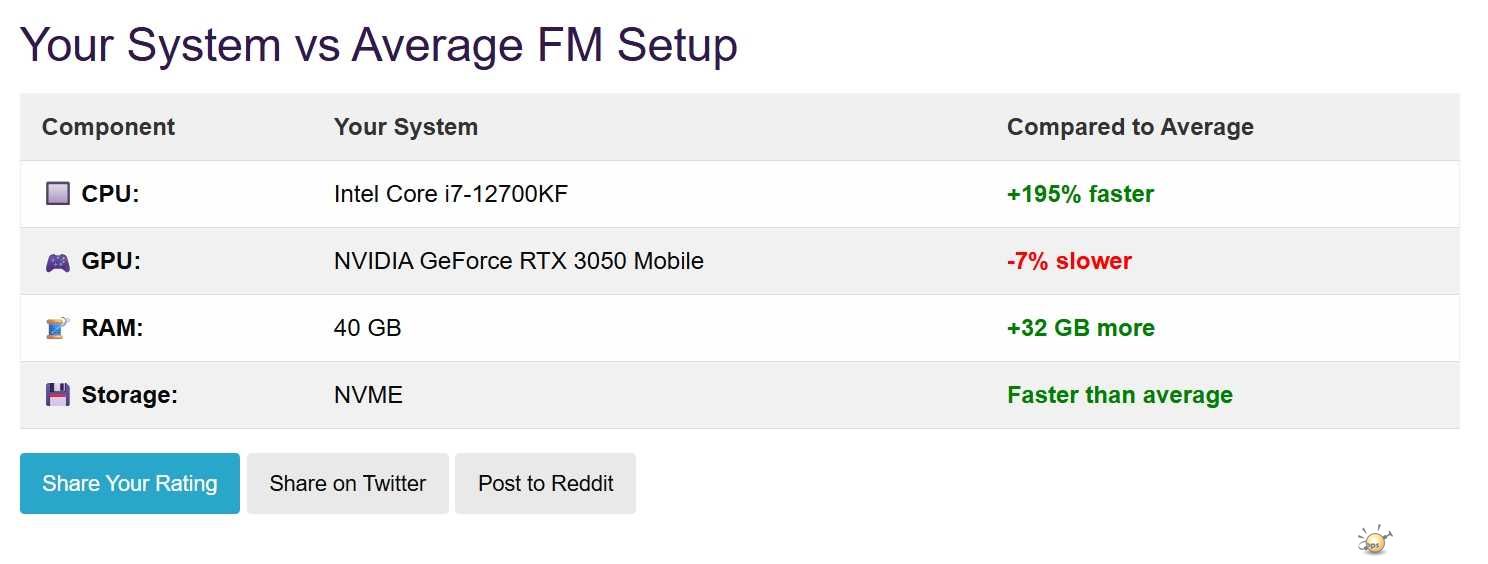Screen dimensions: 1488x564
Task: Click the RAM row icon
Action: 58,328
